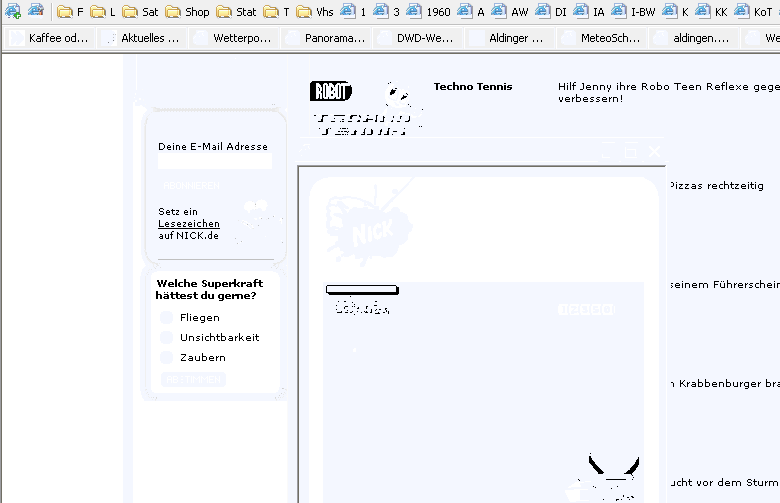Open the Techno Tennis game title link
Image resolution: width=780 pixels, height=503 pixels.
(x=472, y=87)
